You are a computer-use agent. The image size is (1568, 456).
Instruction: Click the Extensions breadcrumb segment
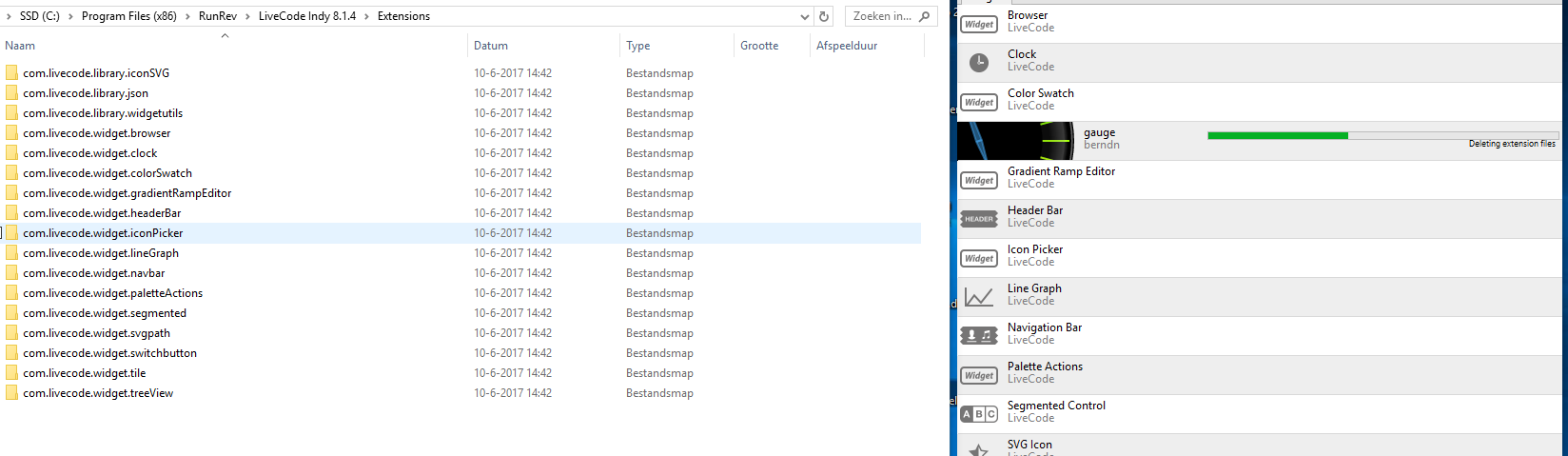point(403,16)
